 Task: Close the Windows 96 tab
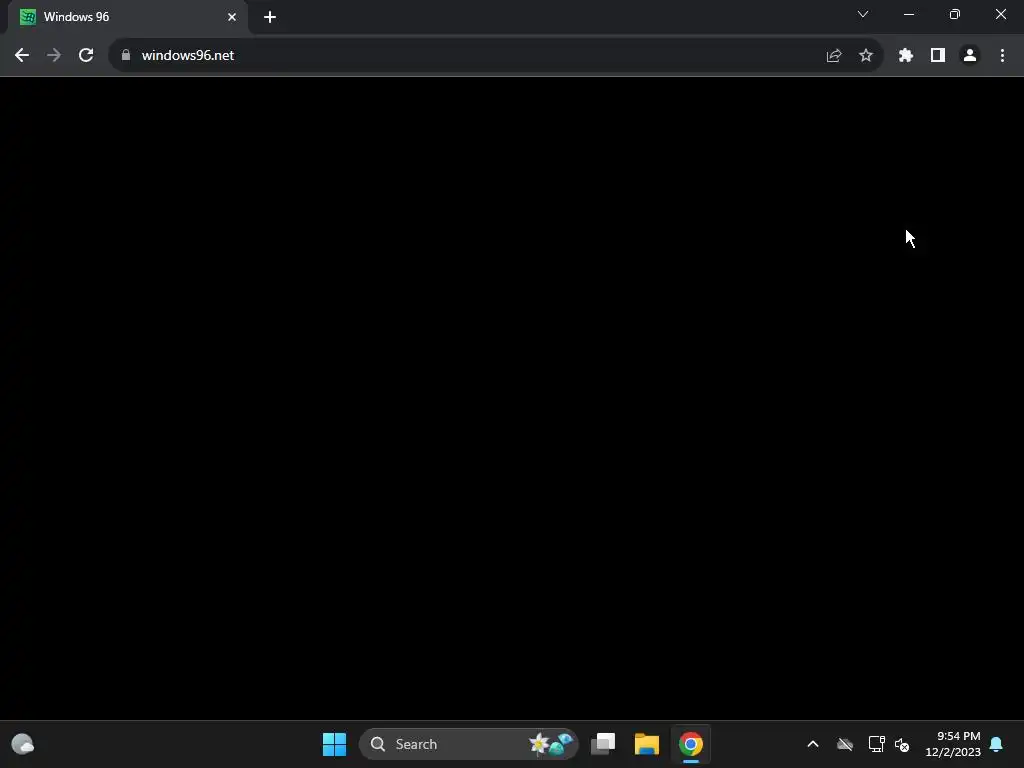(x=232, y=17)
